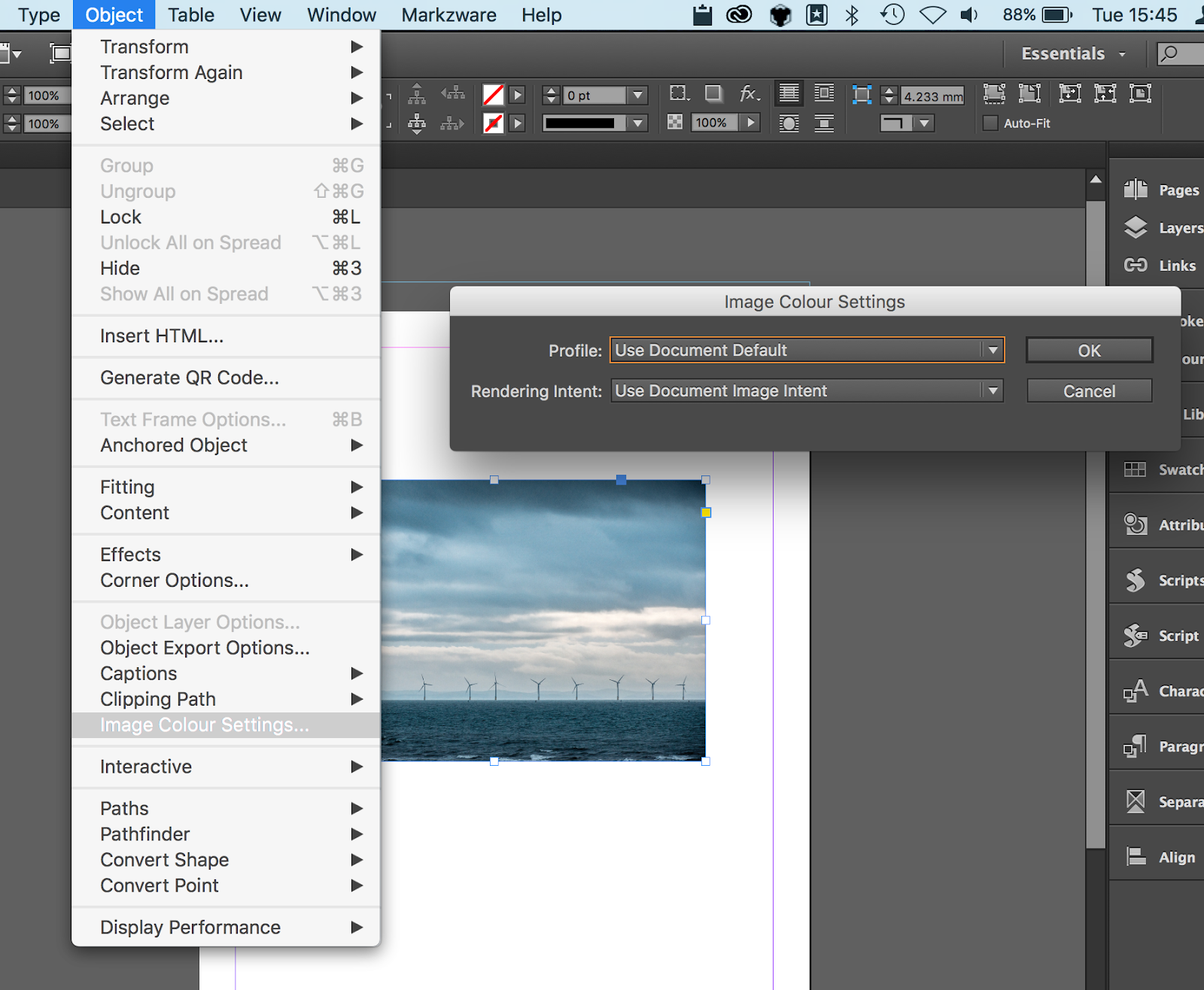1204x990 pixels.
Task: Choose Insert HTML... from Object menu
Action: [x=226, y=336]
